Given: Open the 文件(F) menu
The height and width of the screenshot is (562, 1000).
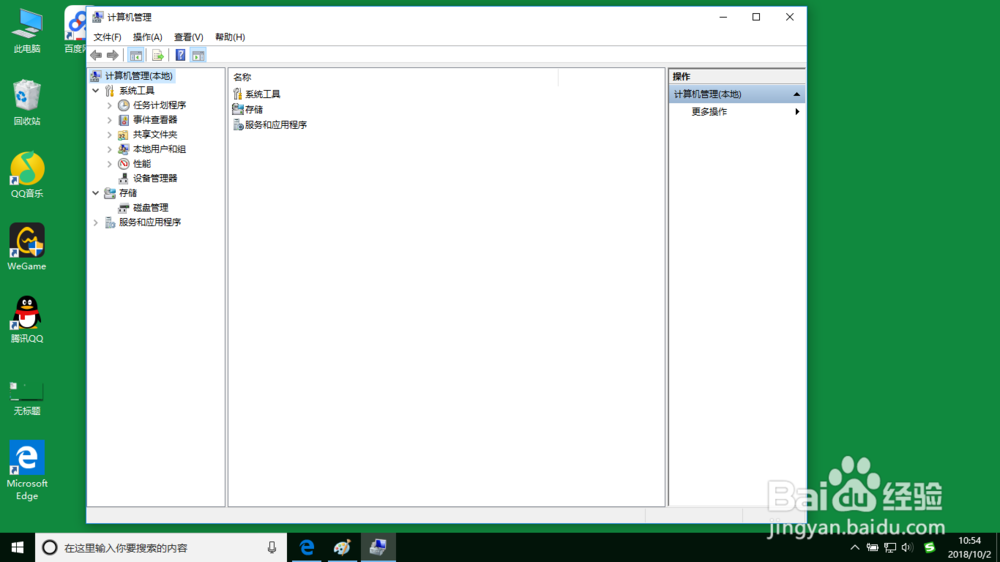Looking at the screenshot, I should [x=107, y=37].
